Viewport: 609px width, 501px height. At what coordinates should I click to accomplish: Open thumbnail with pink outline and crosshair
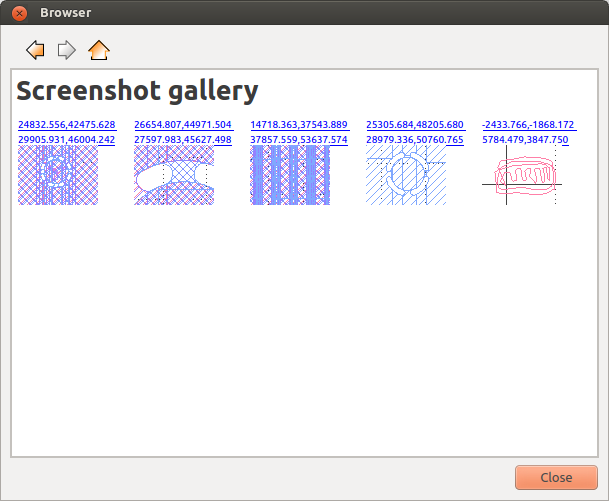coord(522,178)
